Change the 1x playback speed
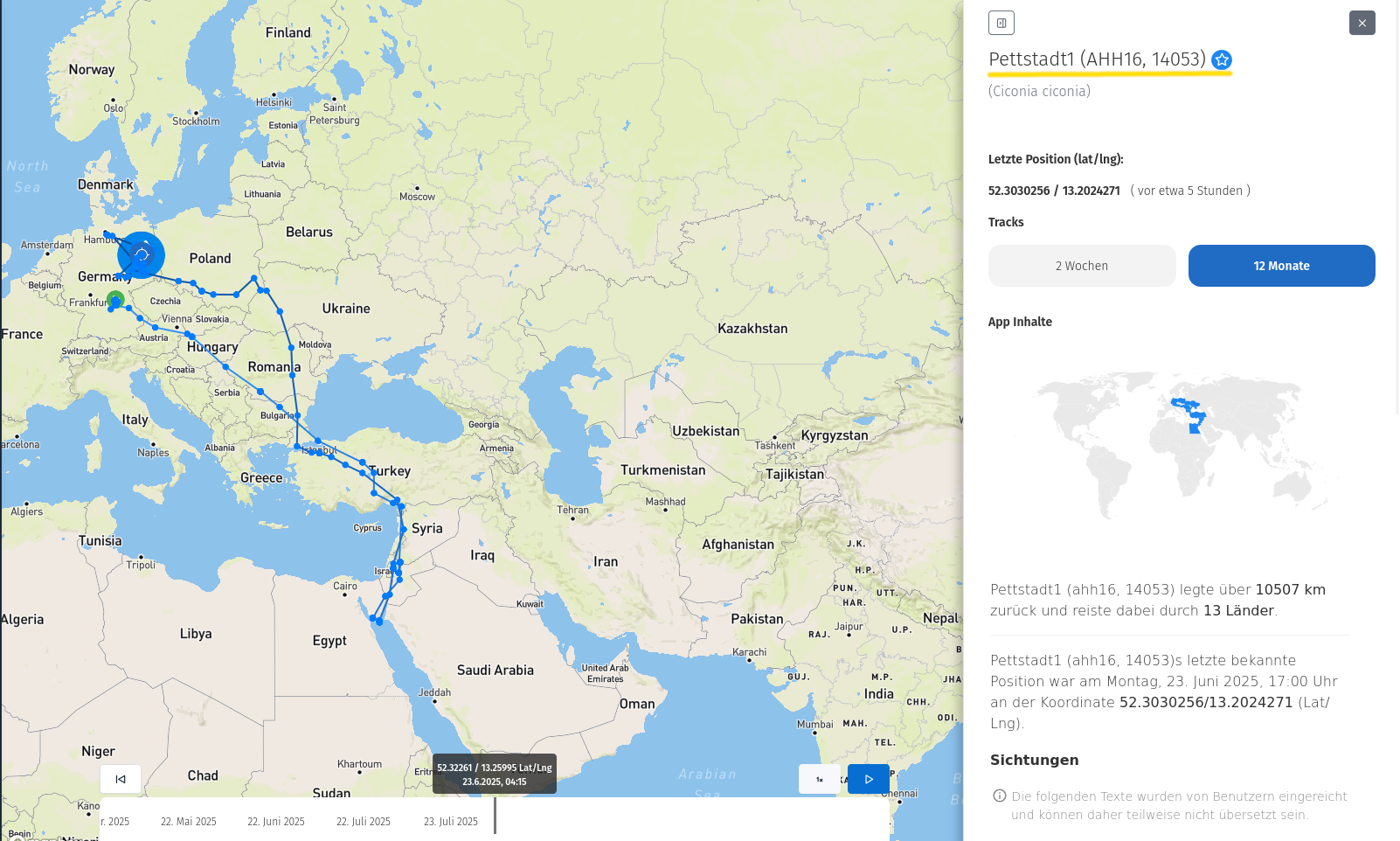1400x841 pixels. pyautogui.click(x=819, y=779)
